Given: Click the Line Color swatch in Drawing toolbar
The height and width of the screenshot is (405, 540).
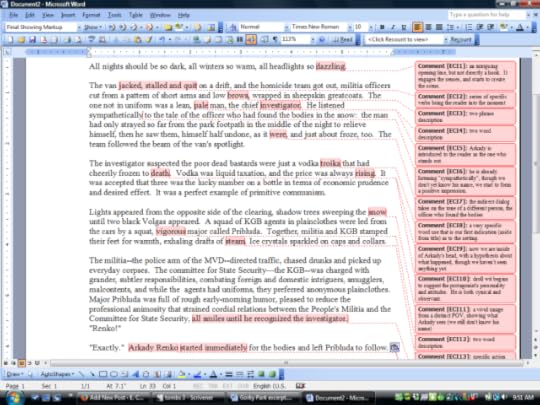Looking at the screenshot, I should tap(197, 374).
